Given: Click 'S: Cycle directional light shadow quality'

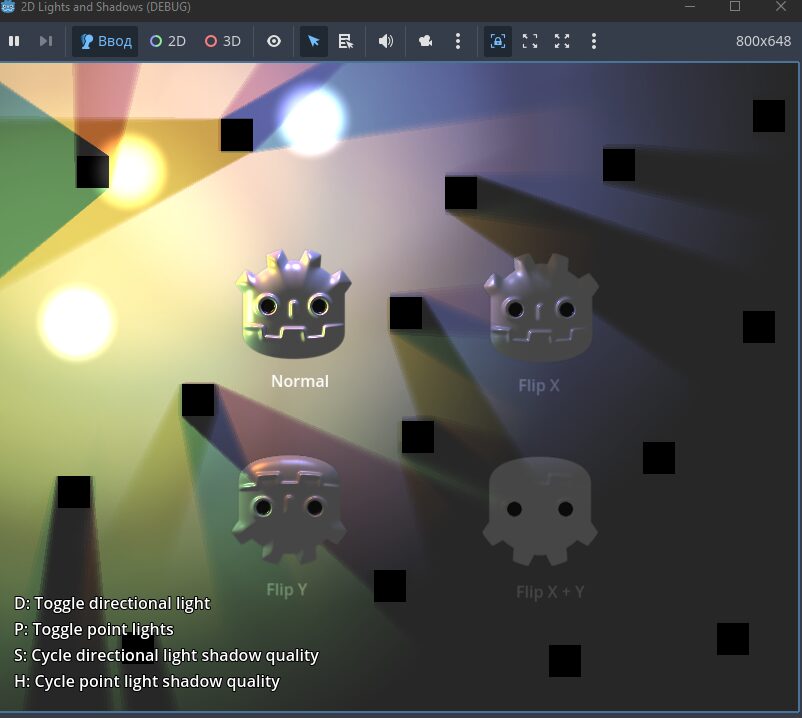Looking at the screenshot, I should (x=166, y=656).
